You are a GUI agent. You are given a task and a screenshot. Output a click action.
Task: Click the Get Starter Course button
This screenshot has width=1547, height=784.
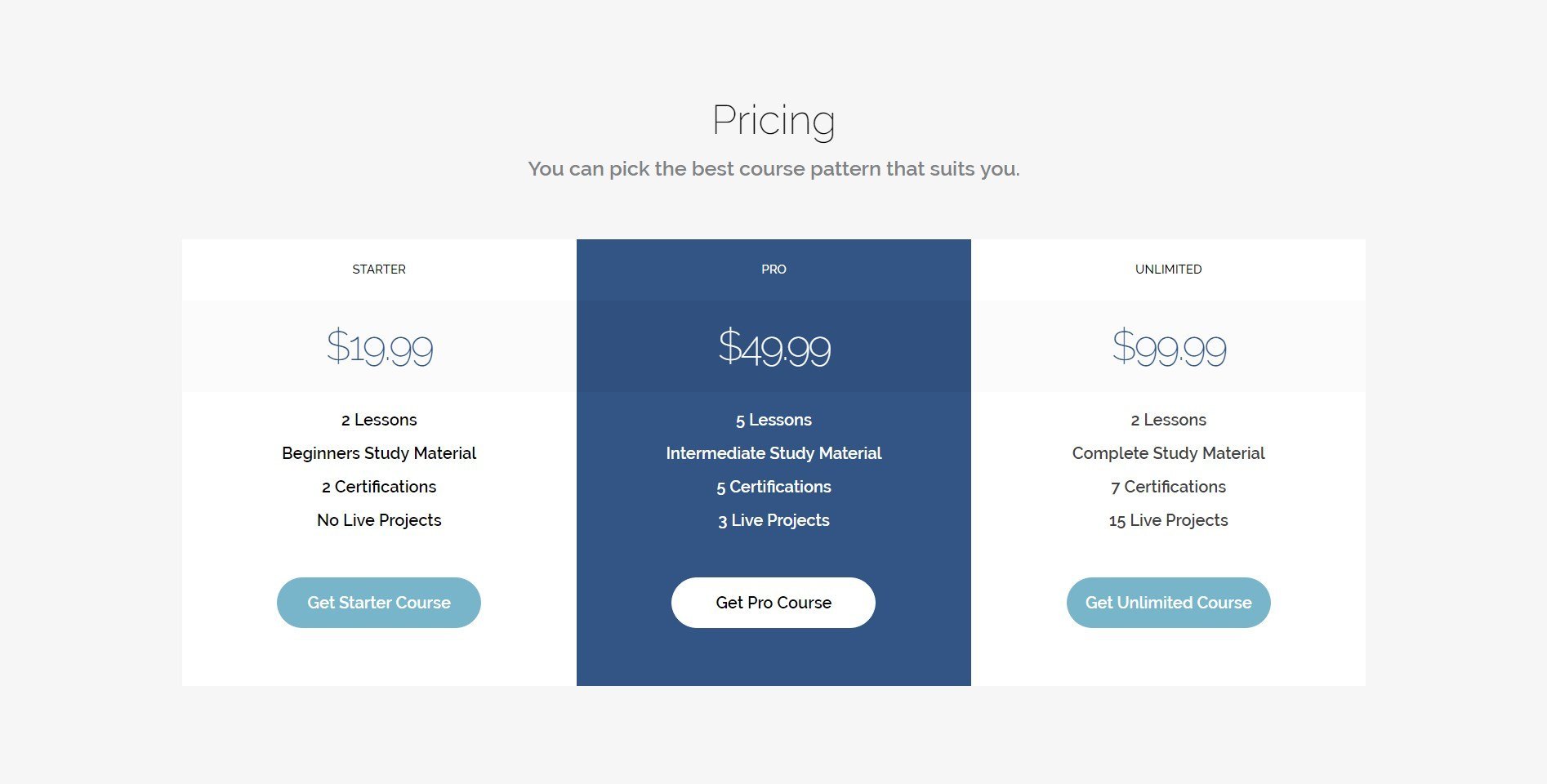tap(378, 603)
